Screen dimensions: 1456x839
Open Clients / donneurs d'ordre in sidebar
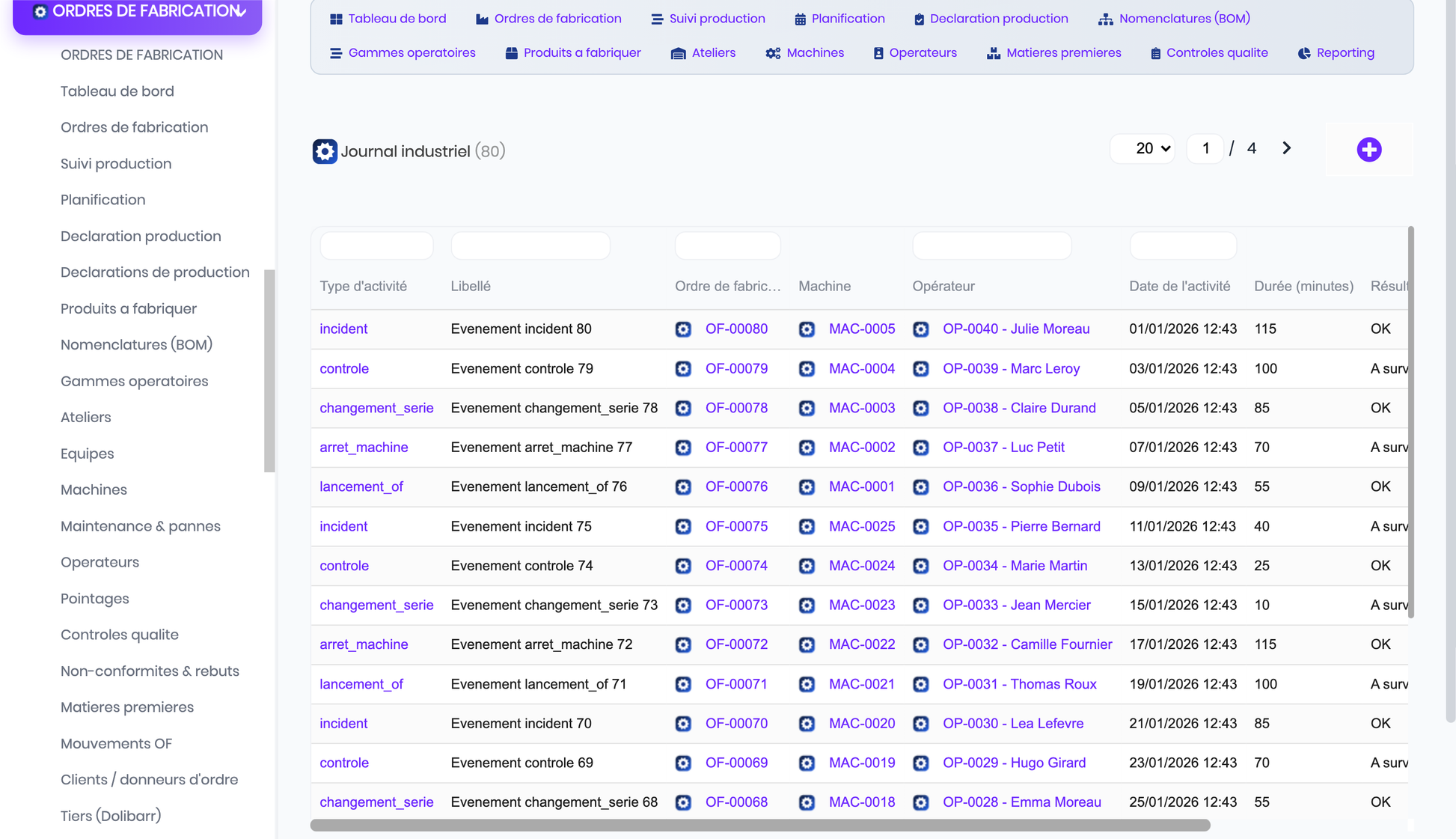pyautogui.click(x=150, y=780)
